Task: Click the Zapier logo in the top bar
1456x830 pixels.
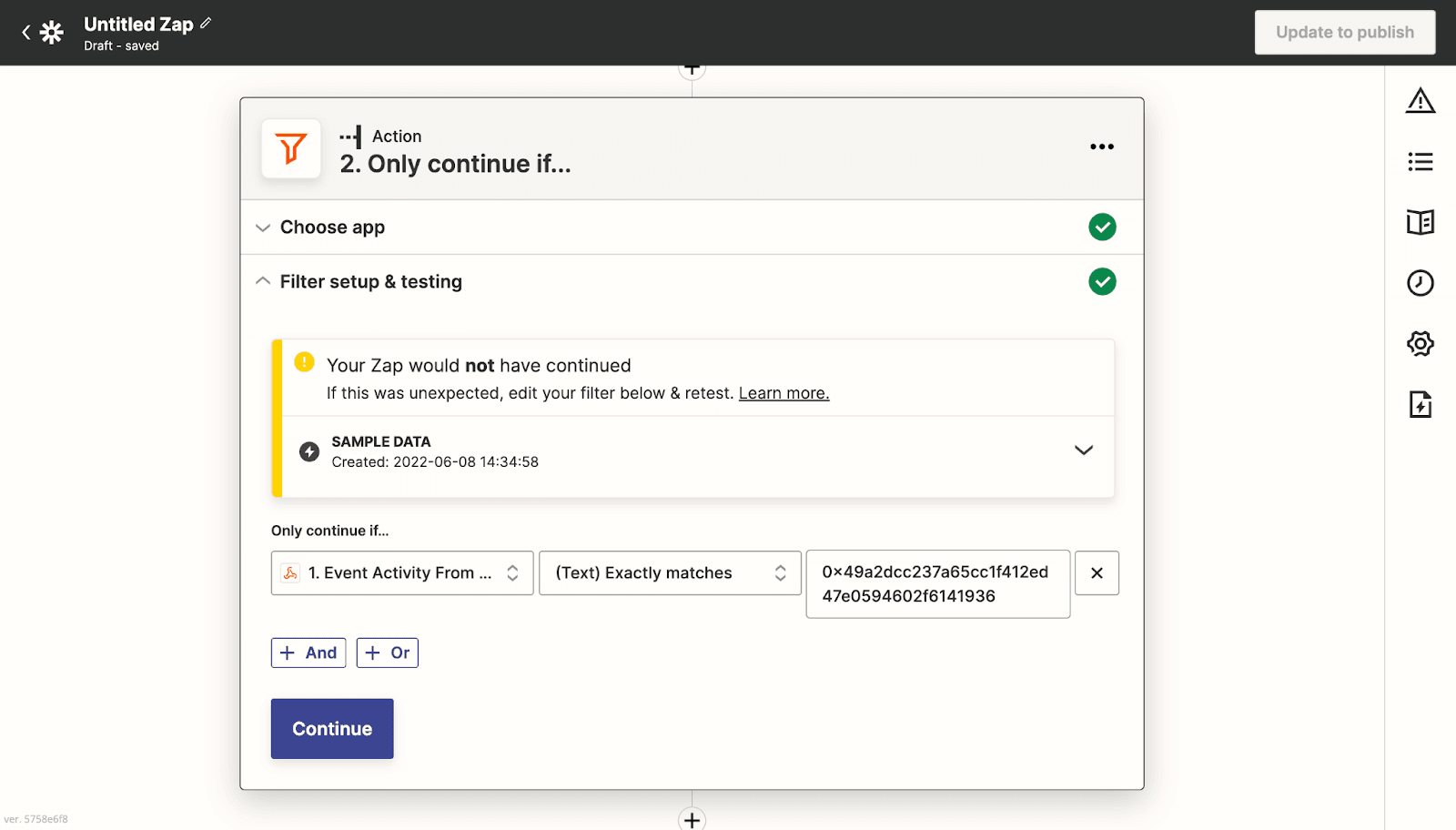Action: pos(52,32)
